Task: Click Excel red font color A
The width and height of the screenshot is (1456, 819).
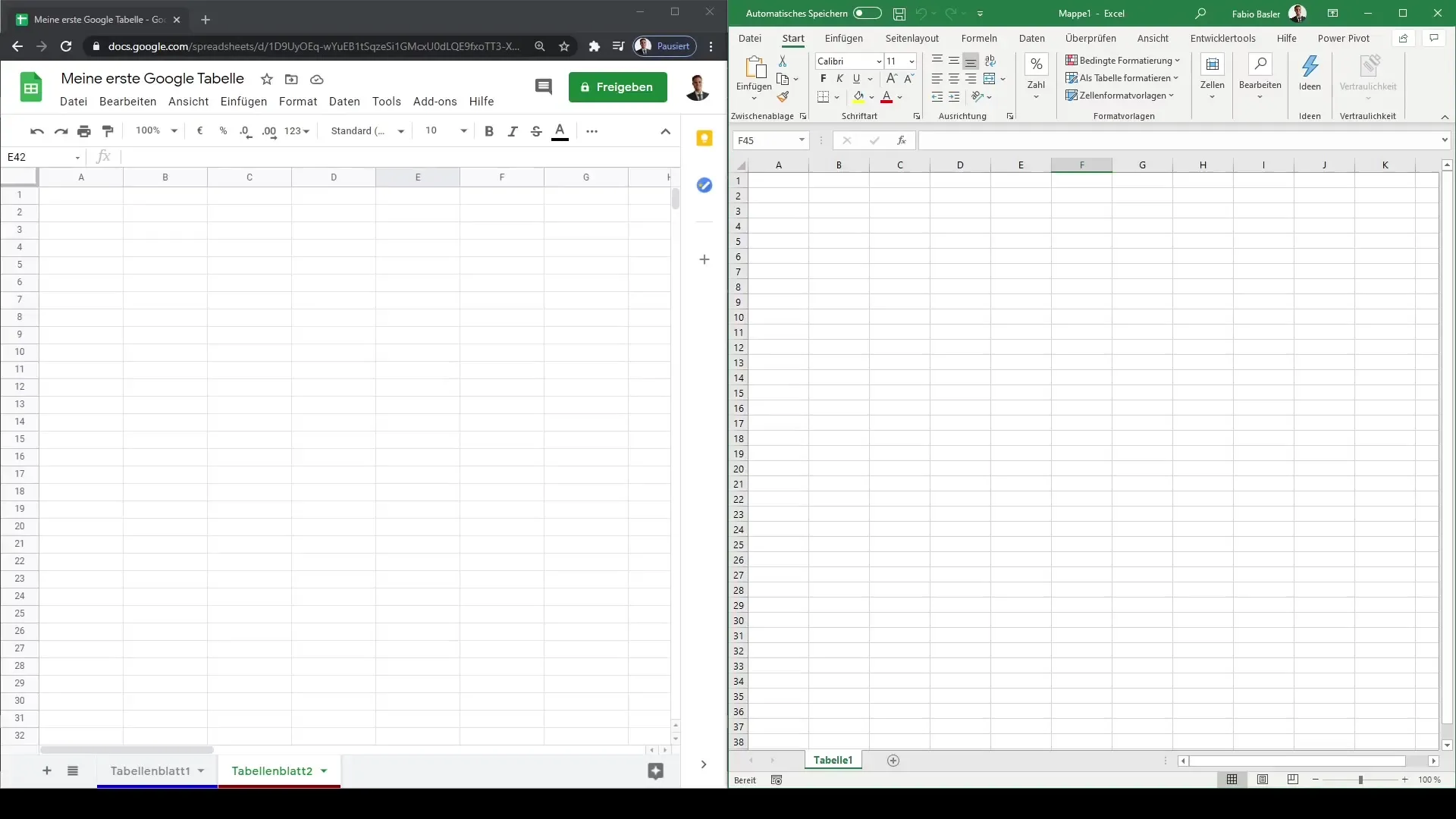Action: (886, 97)
